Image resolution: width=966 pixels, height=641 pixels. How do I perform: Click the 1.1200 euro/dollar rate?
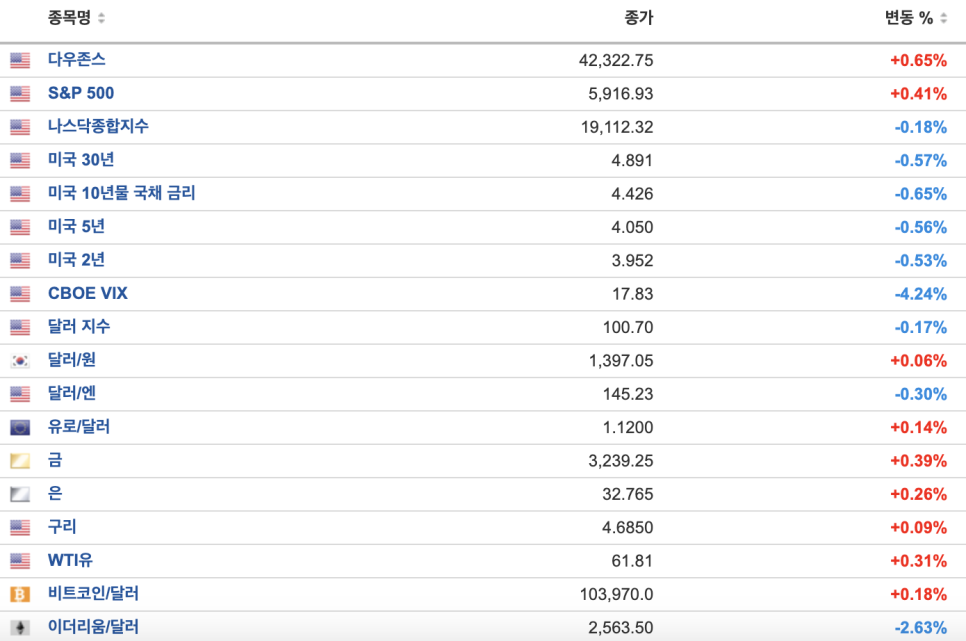(x=628, y=427)
